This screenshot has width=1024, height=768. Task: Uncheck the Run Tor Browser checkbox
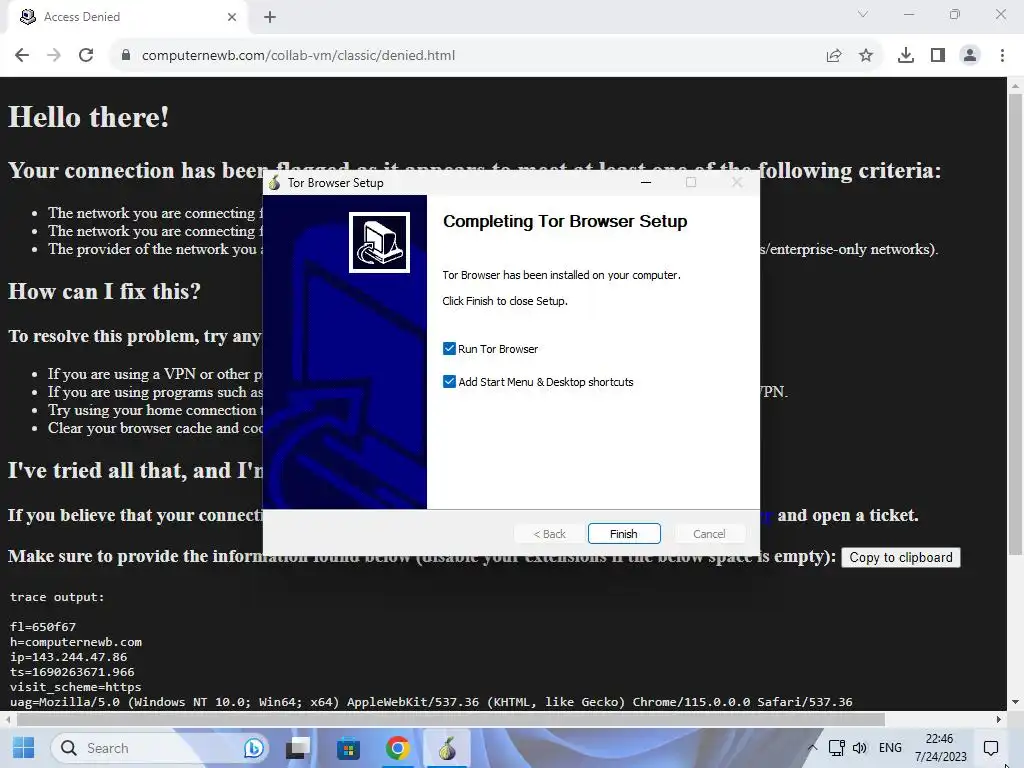pos(449,349)
